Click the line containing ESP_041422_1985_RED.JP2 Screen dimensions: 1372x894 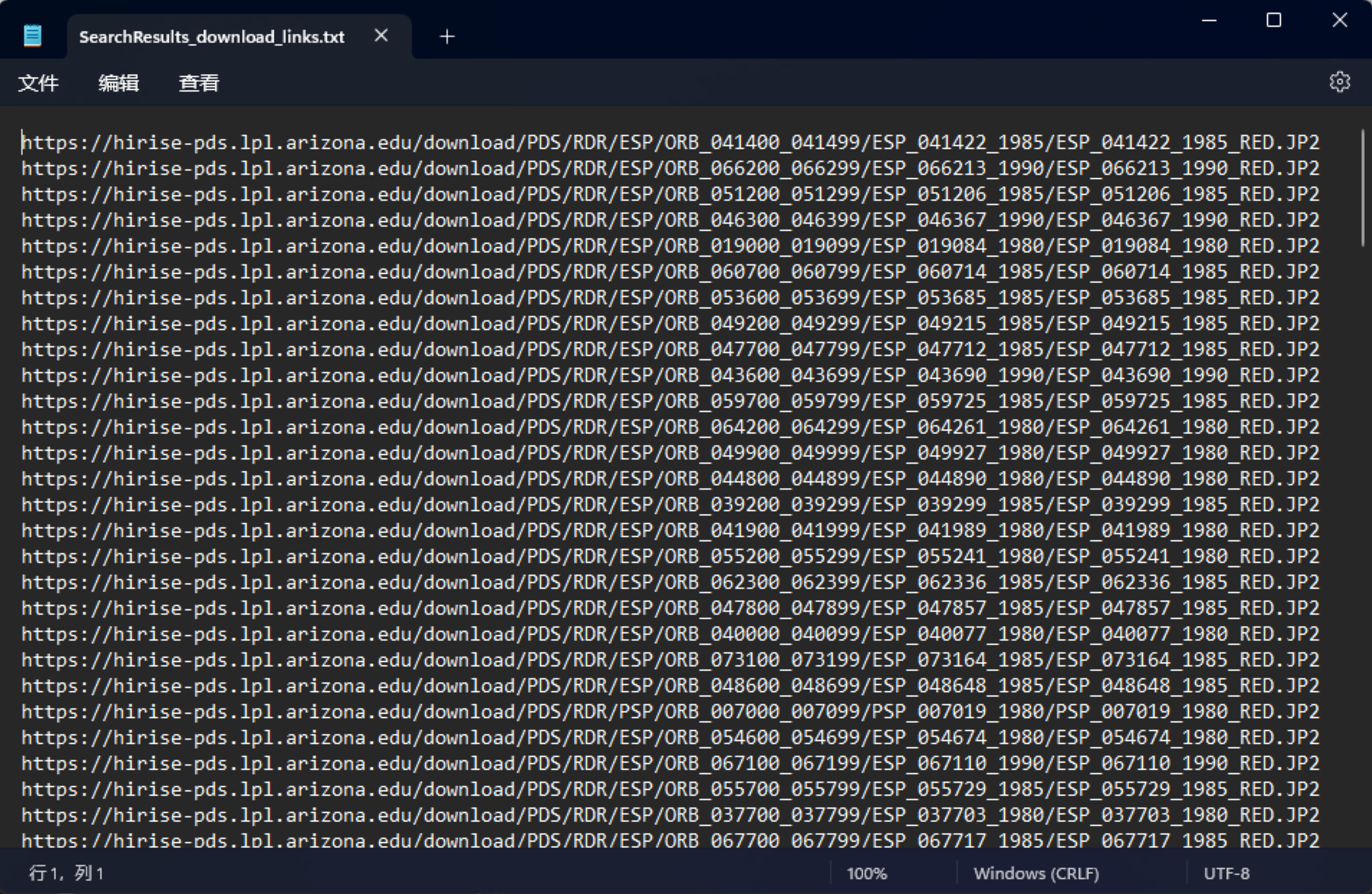click(670, 142)
